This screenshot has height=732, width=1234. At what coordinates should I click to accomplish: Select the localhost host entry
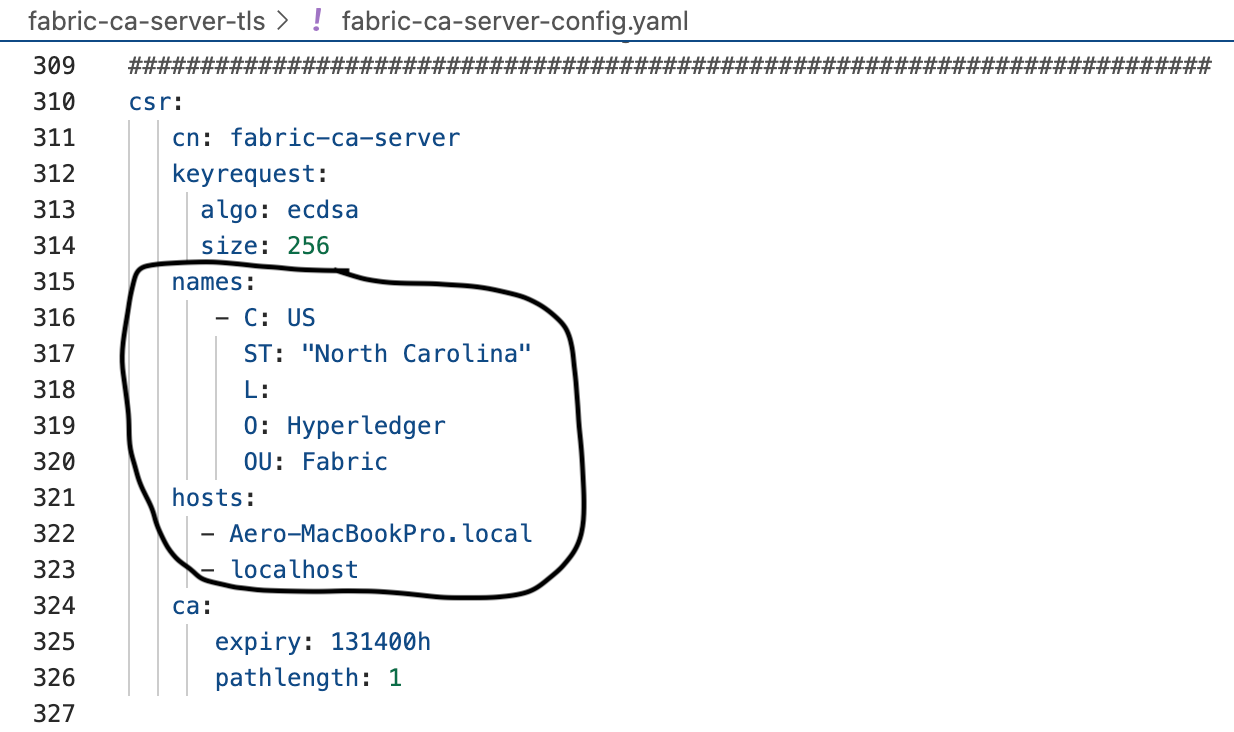(x=294, y=570)
